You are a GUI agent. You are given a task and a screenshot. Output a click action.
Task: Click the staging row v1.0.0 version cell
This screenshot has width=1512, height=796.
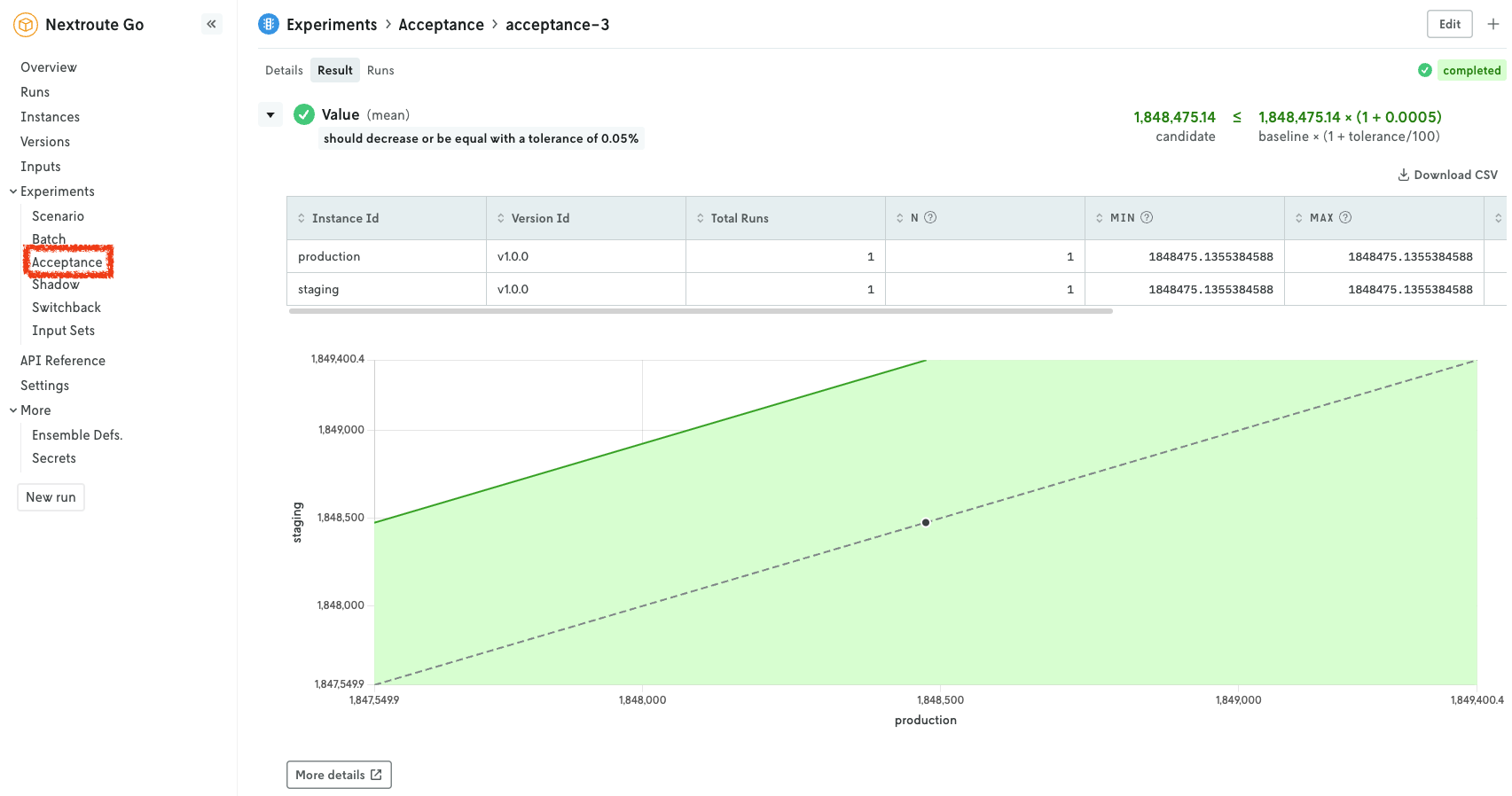coord(586,289)
